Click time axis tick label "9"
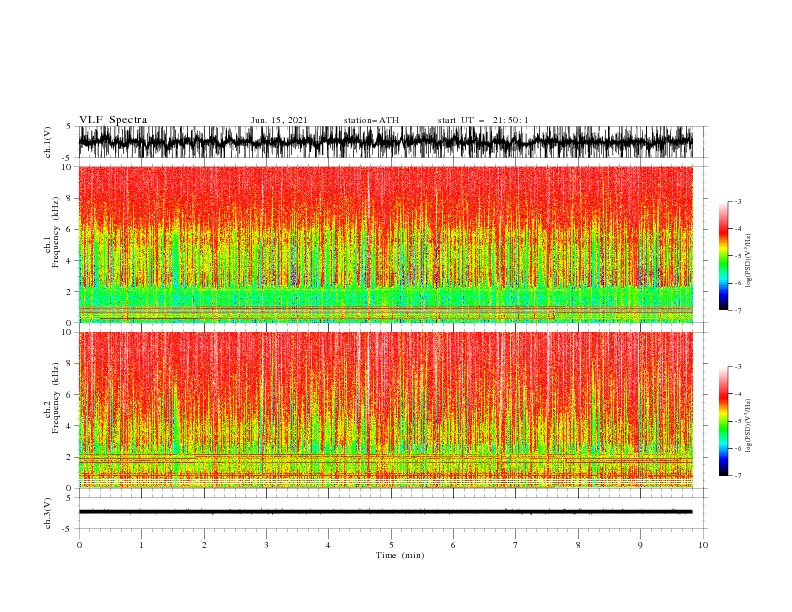Screen dimensions: 792x612 [x=640, y=545]
